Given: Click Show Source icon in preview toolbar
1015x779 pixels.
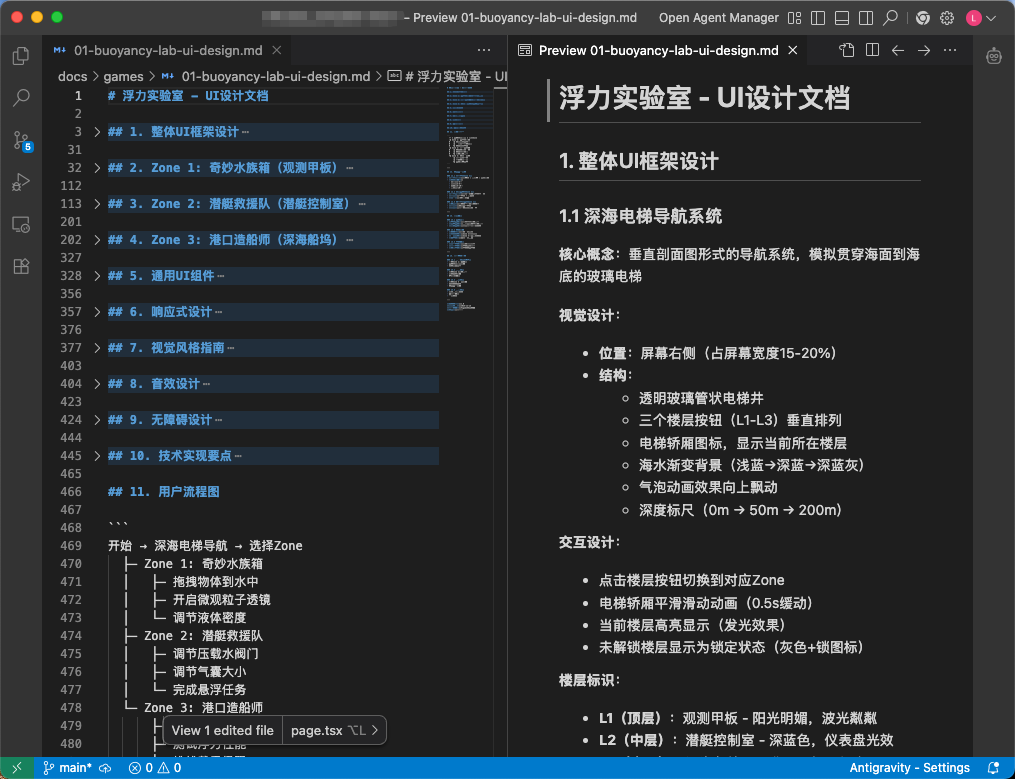Looking at the screenshot, I should point(846,50).
